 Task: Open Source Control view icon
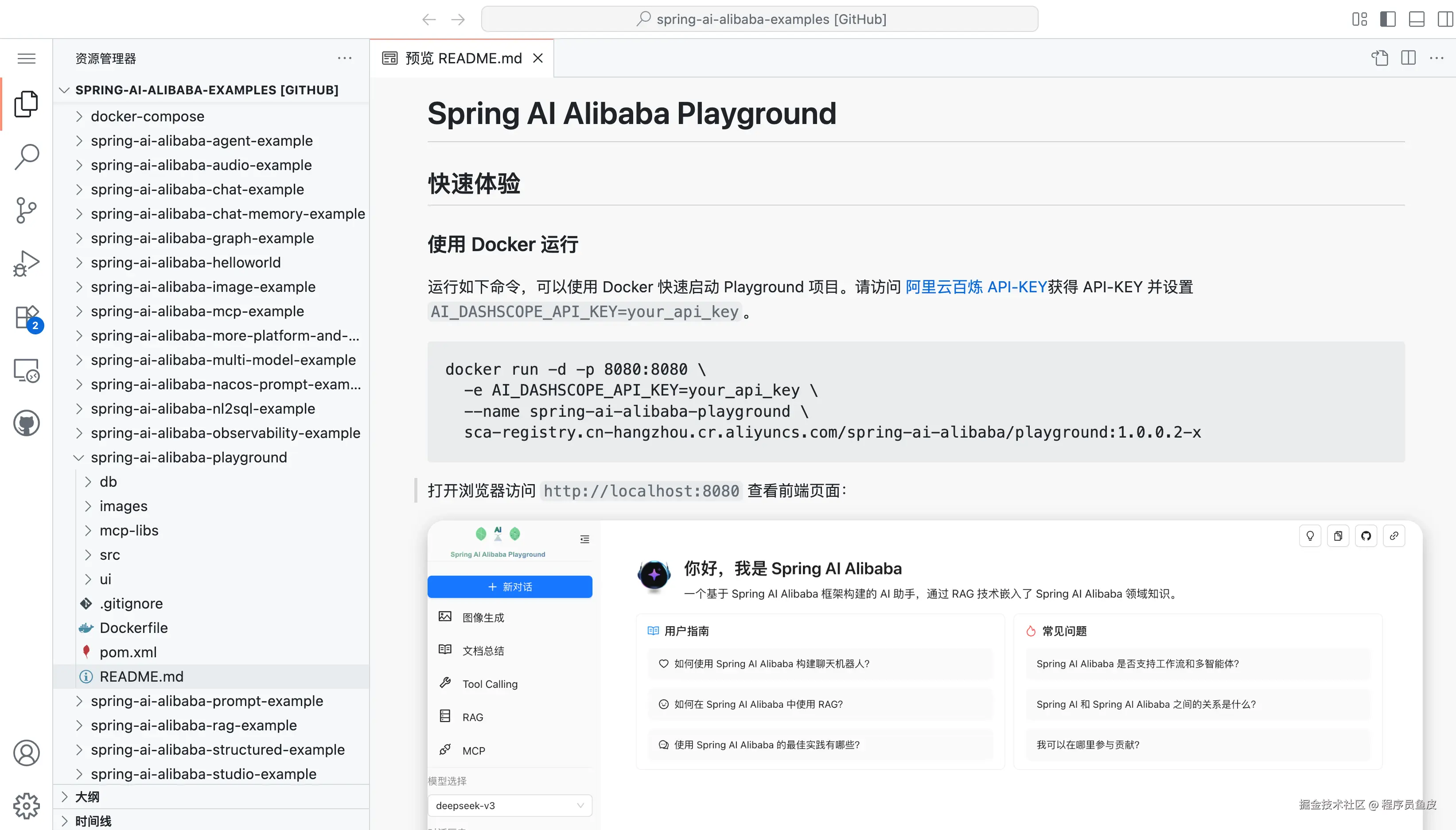point(26,210)
